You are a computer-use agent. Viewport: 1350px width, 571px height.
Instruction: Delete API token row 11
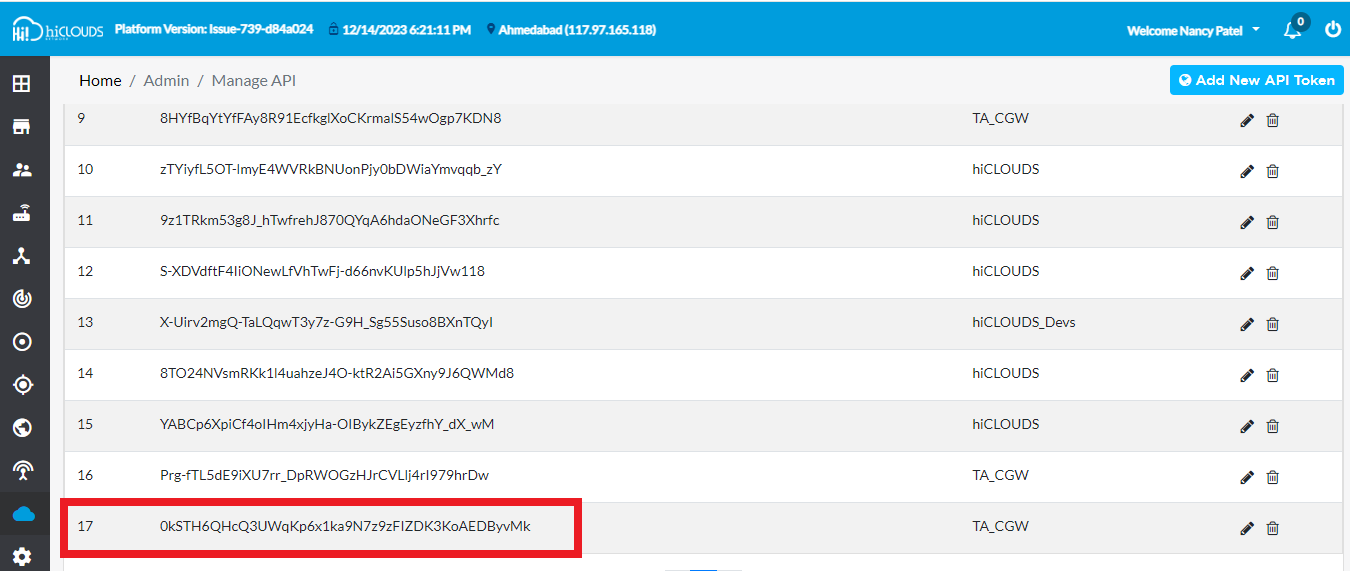pyautogui.click(x=1273, y=222)
